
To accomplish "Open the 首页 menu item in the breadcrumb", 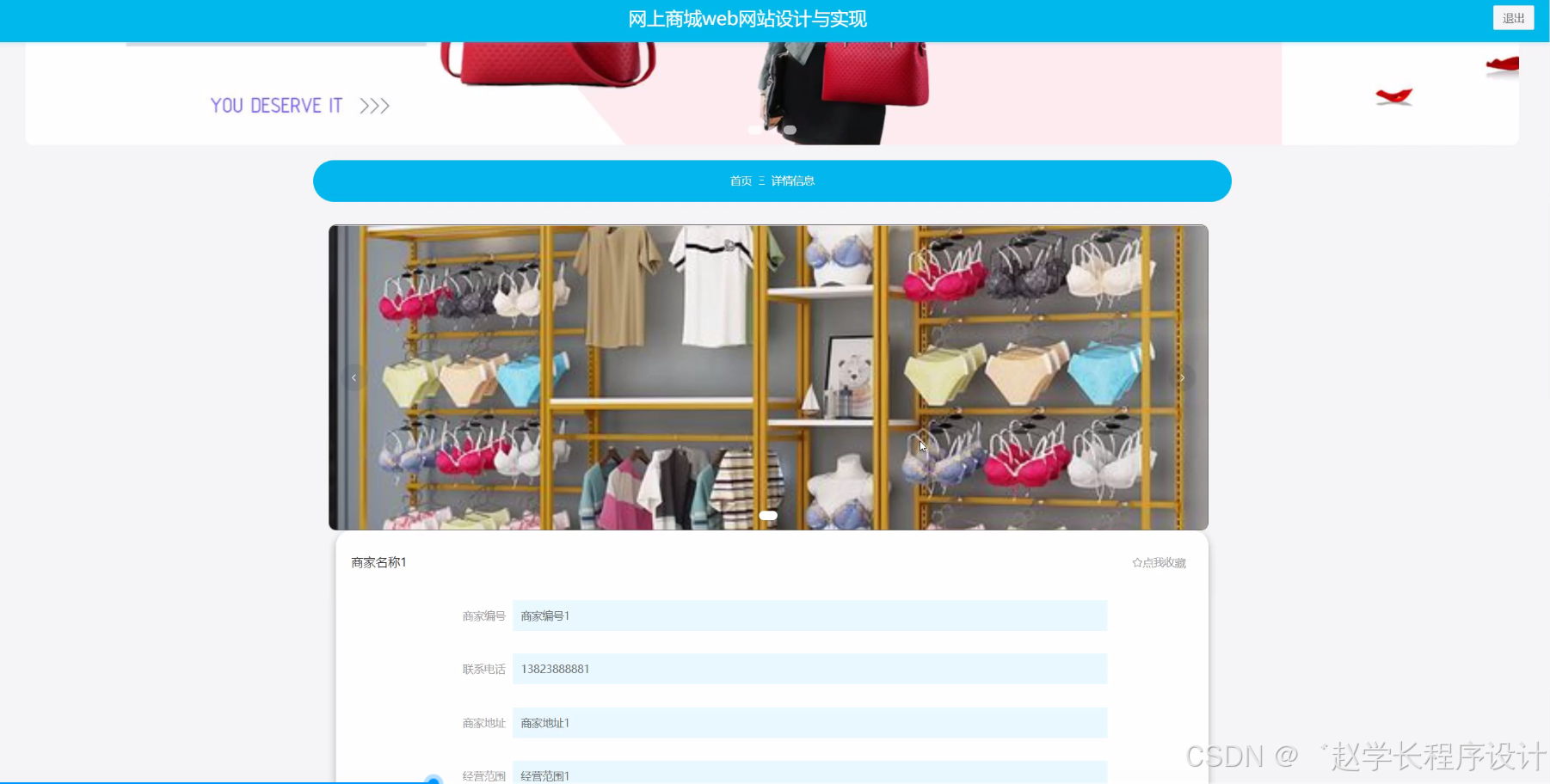I will click(741, 181).
